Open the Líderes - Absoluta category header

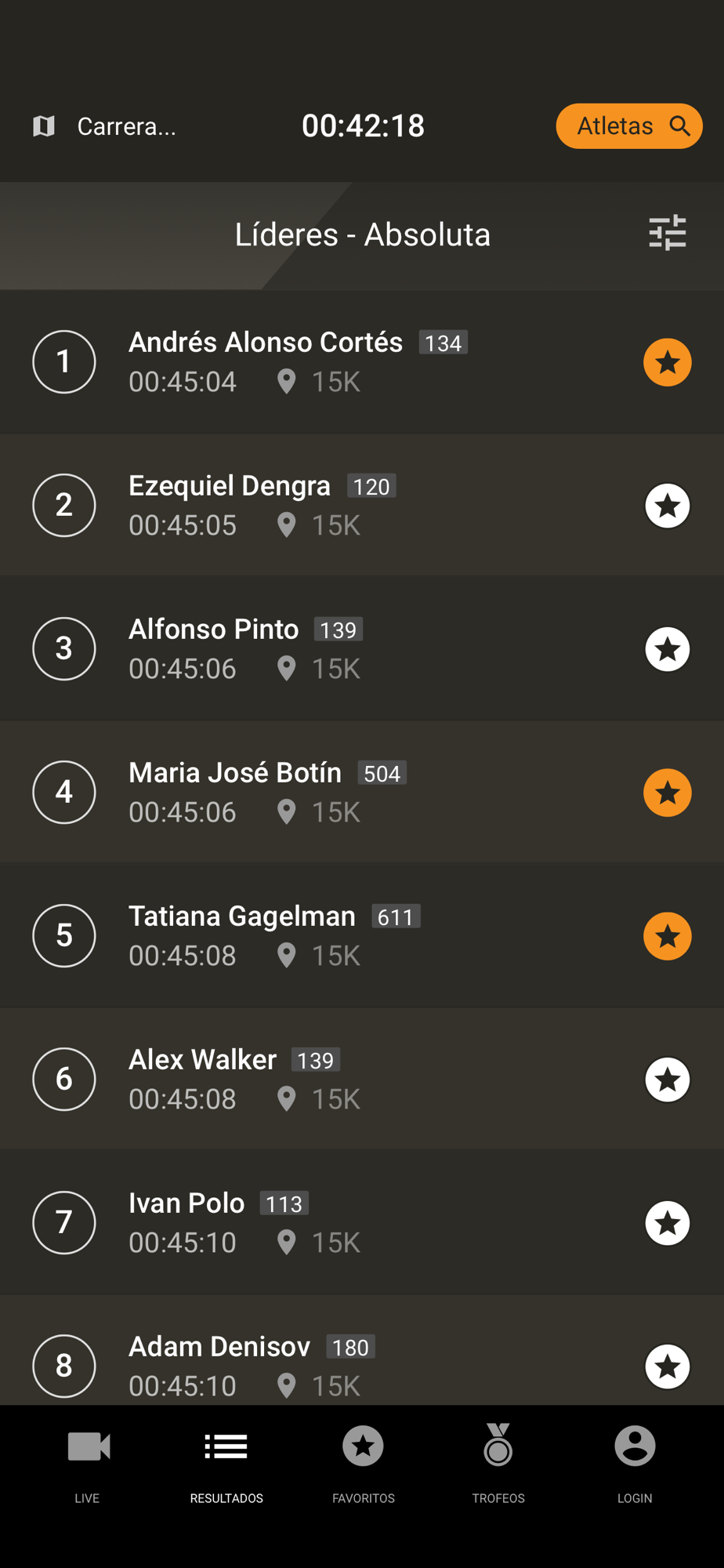coord(362,234)
